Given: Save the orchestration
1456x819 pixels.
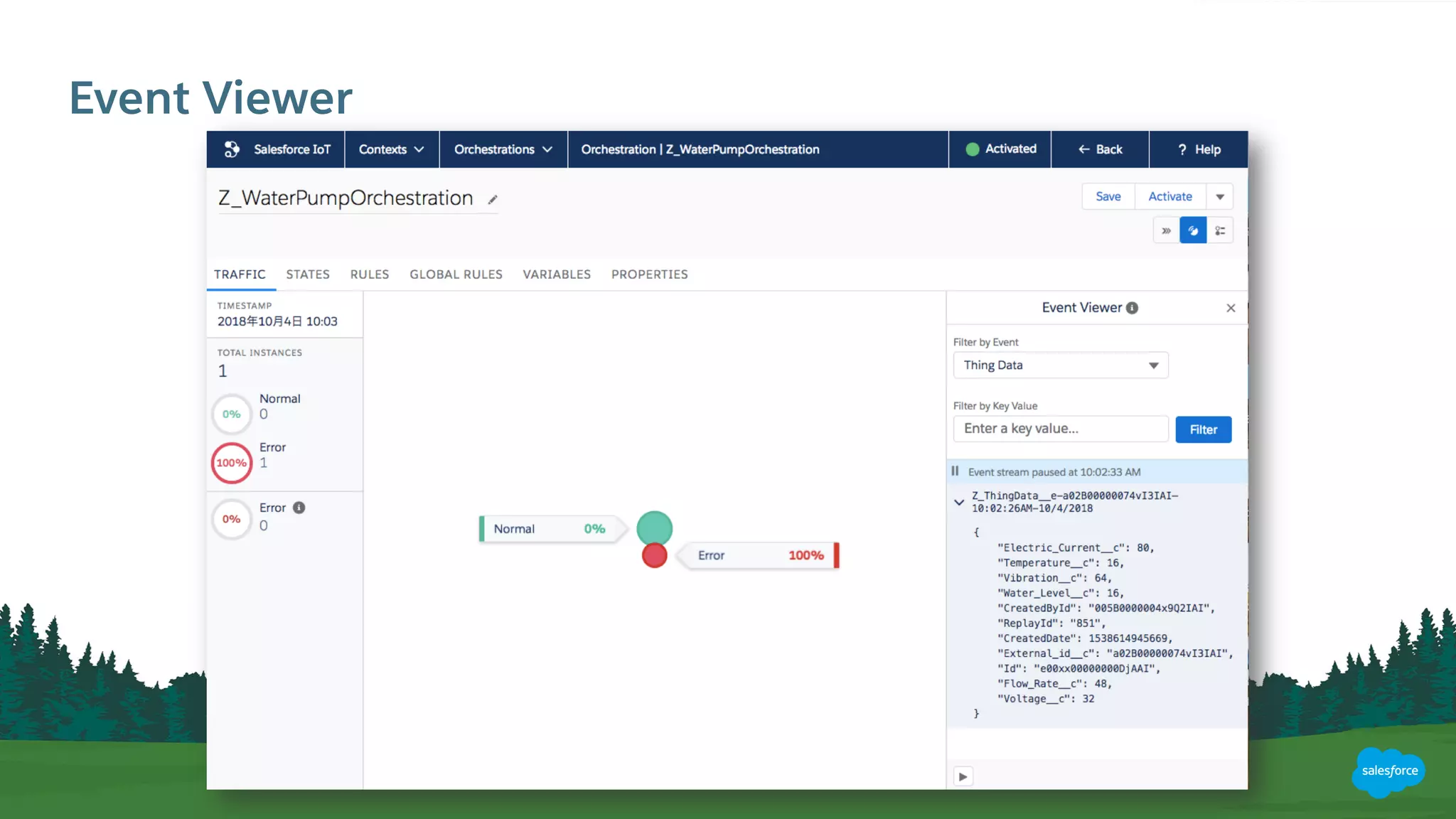Looking at the screenshot, I should pyautogui.click(x=1108, y=196).
